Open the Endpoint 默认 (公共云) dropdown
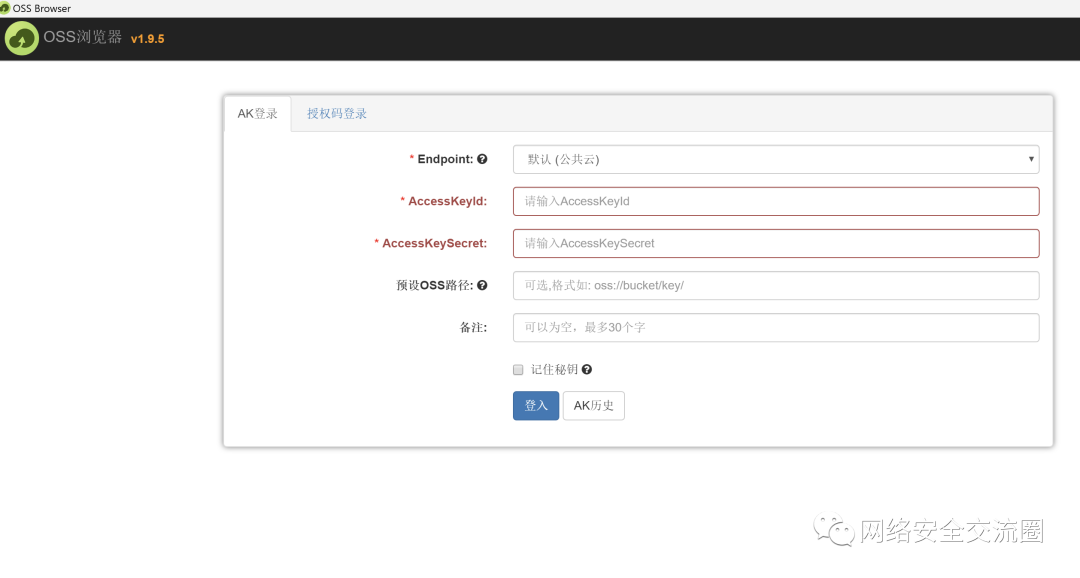The width and height of the screenshot is (1080, 578). 776,159
